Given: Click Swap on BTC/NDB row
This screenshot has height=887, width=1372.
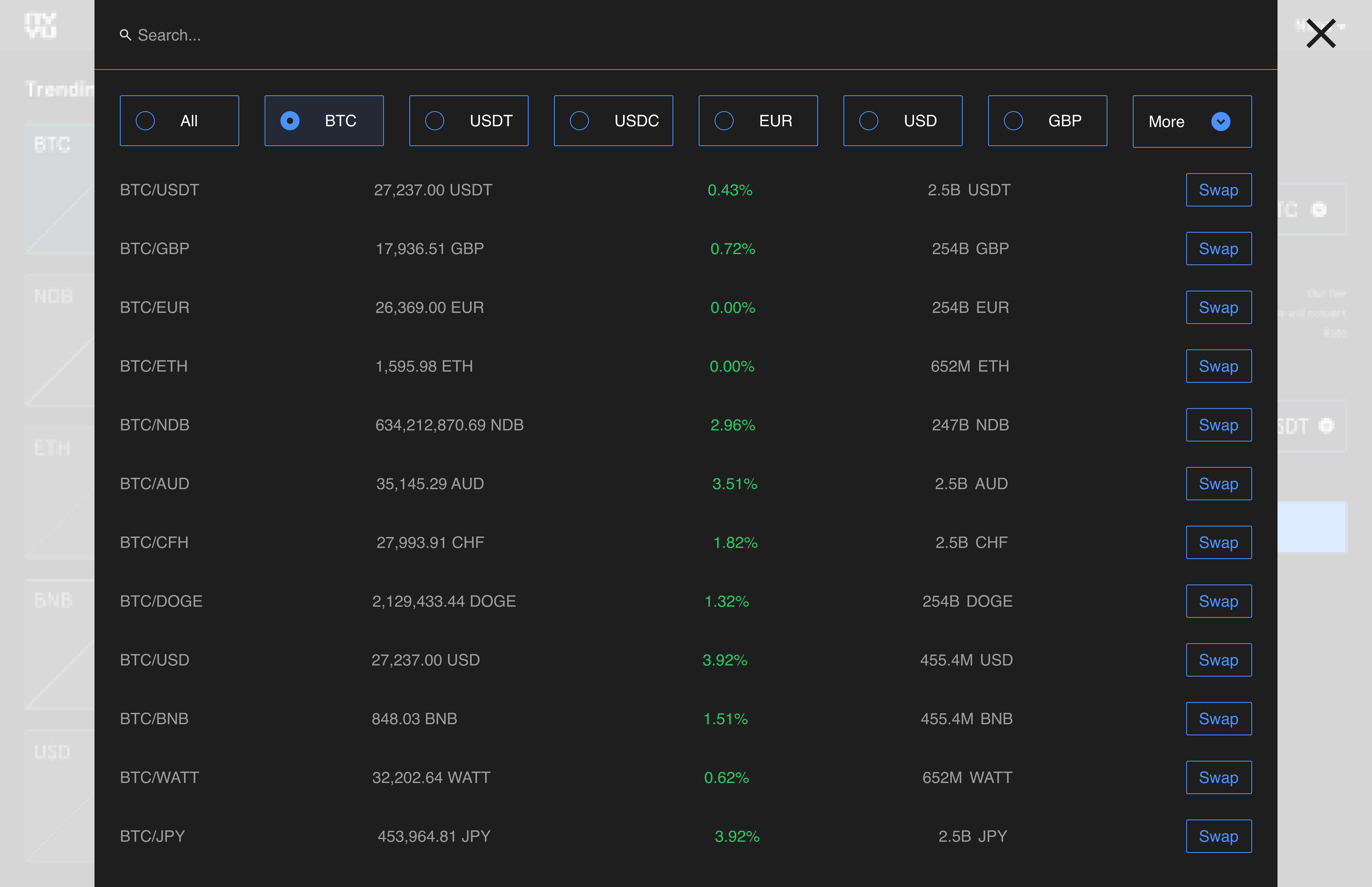Looking at the screenshot, I should pos(1218,425).
